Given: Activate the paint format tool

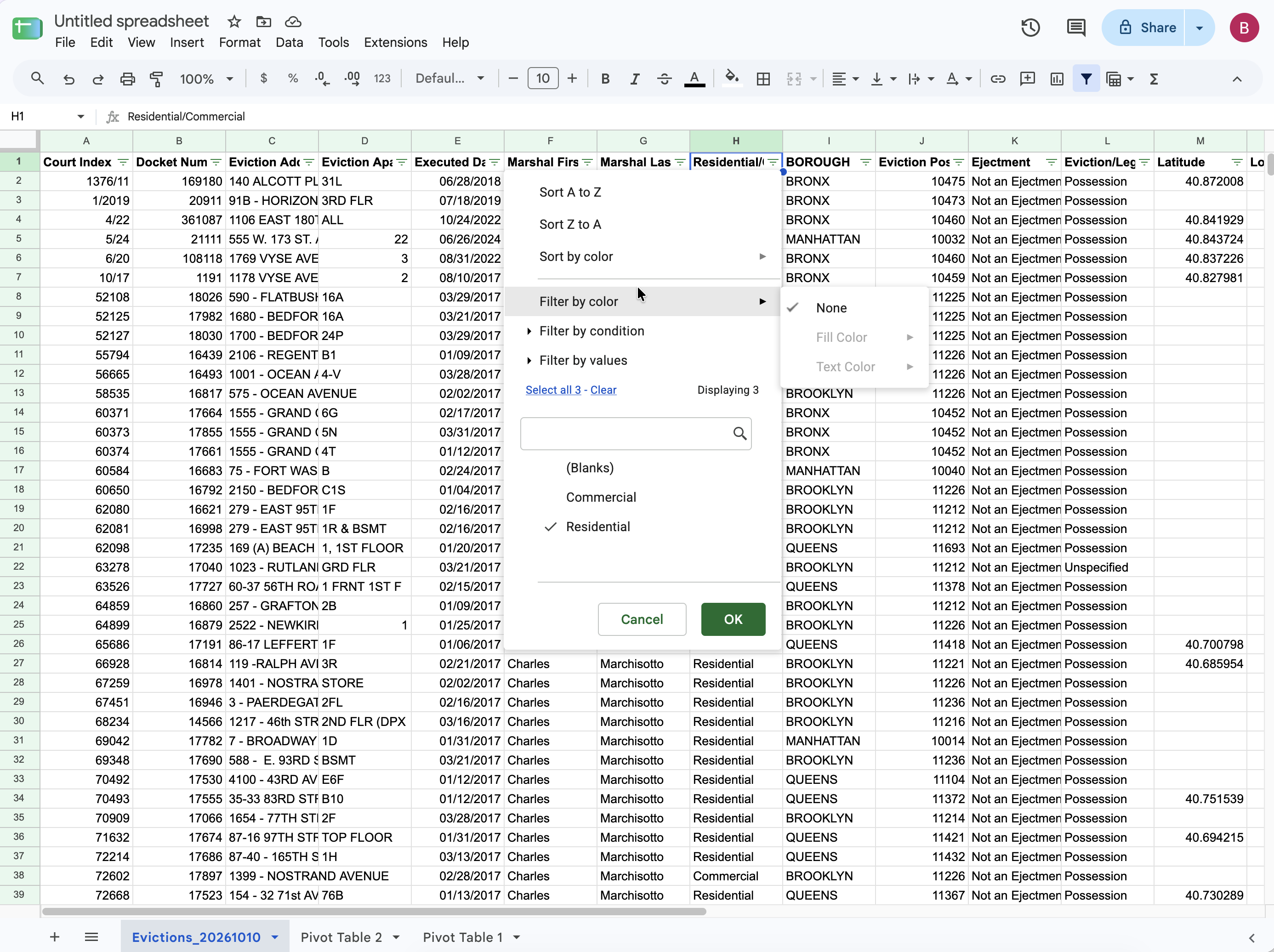Looking at the screenshot, I should pos(157,79).
